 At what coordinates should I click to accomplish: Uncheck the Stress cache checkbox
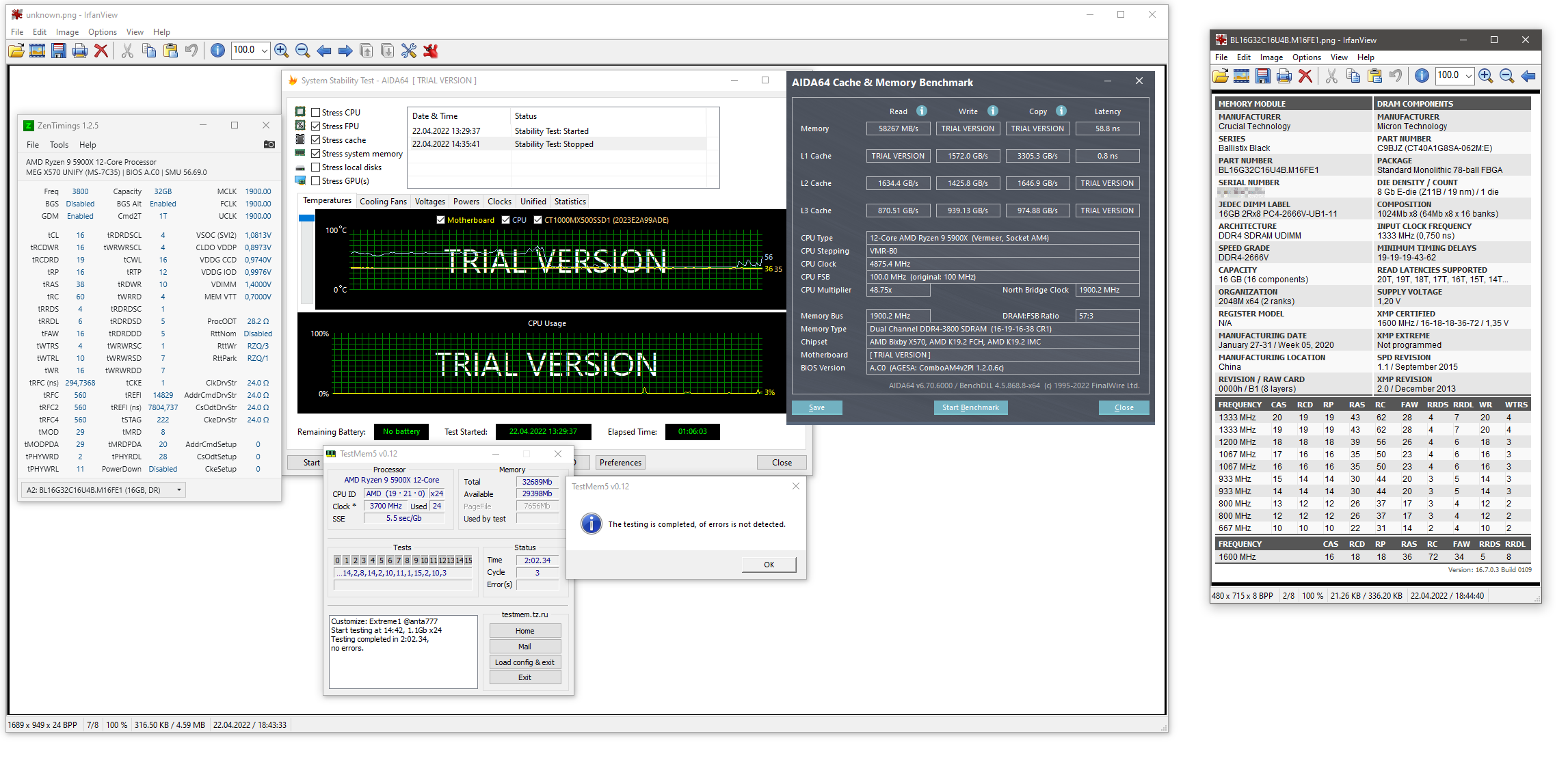(316, 140)
